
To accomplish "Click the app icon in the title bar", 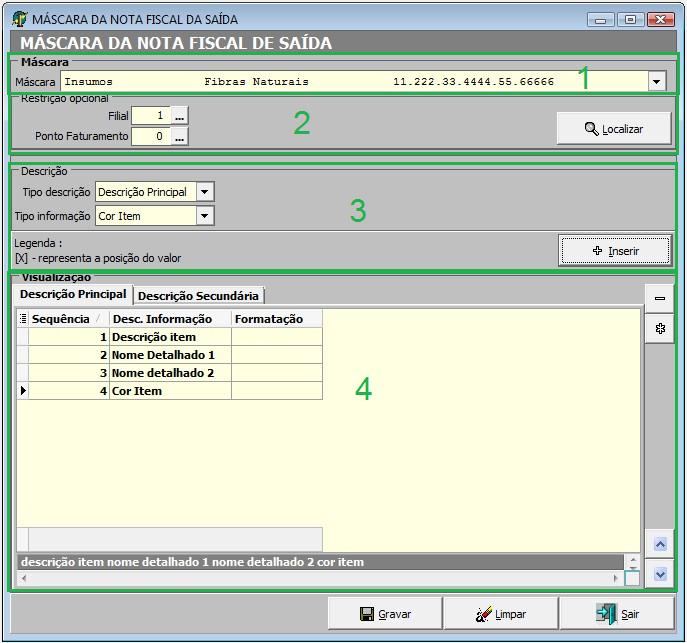I will (x=19, y=19).
